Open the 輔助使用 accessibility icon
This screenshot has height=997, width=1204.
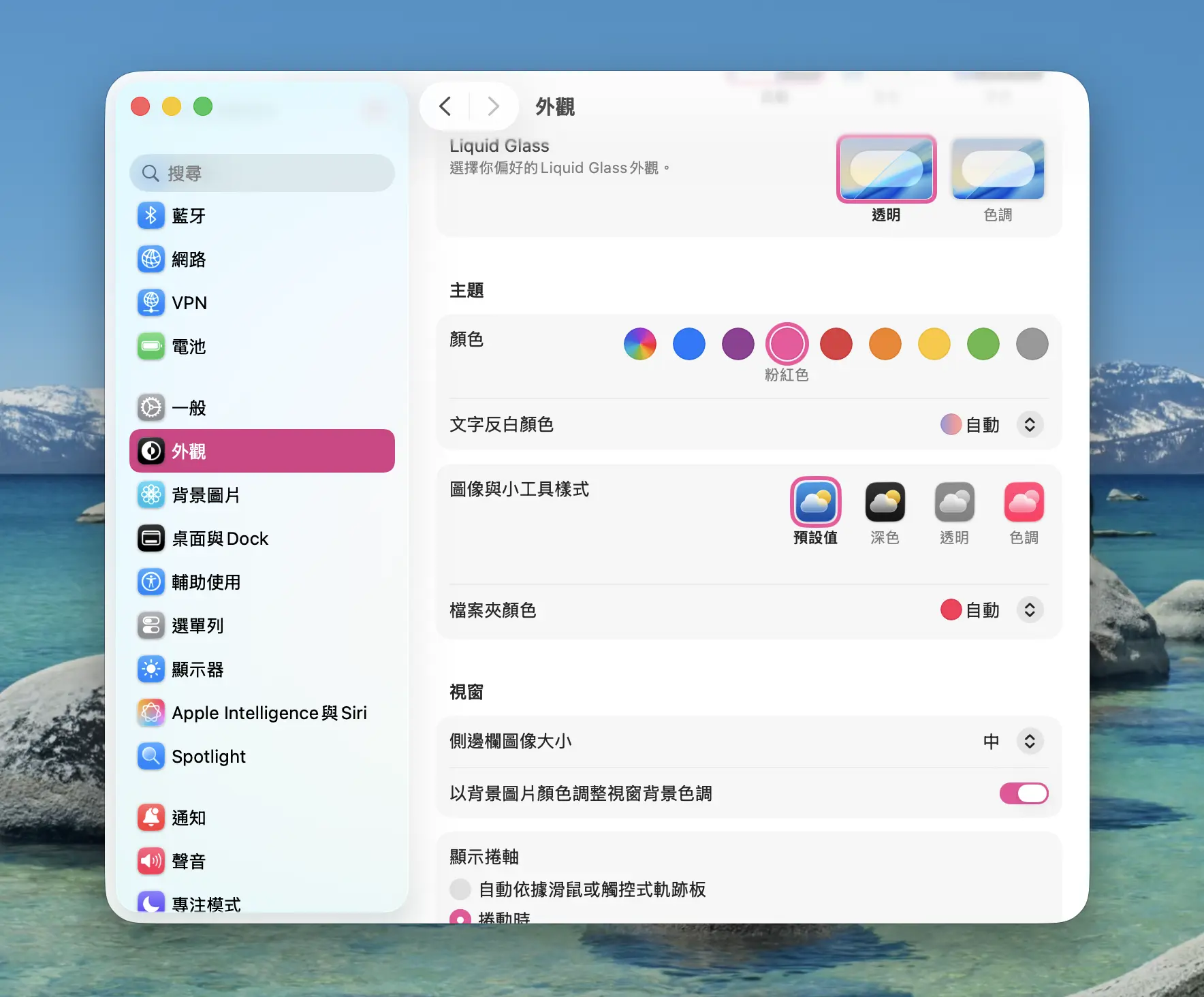[x=151, y=582]
